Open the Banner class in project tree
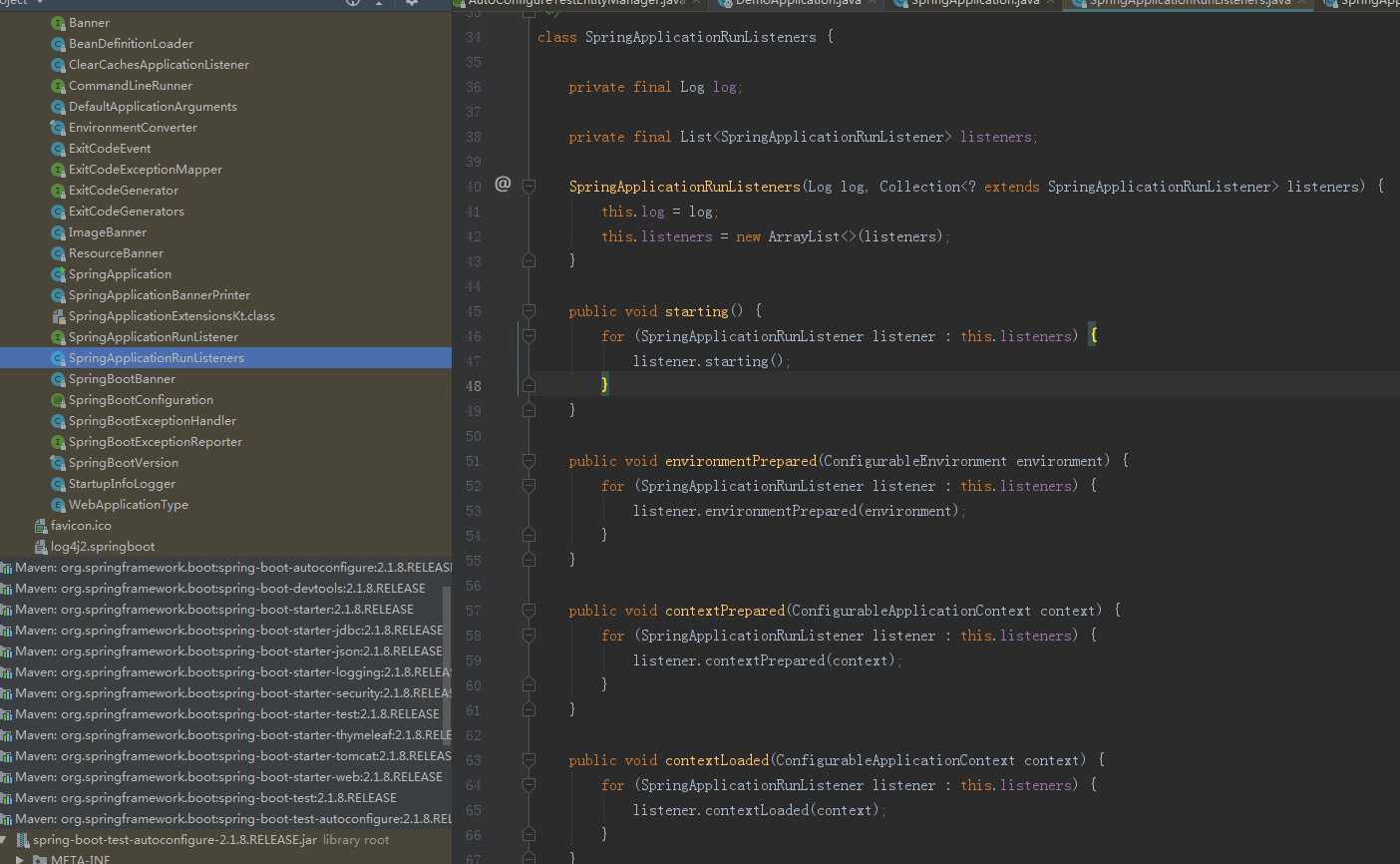The height and width of the screenshot is (864, 1400). click(x=88, y=23)
